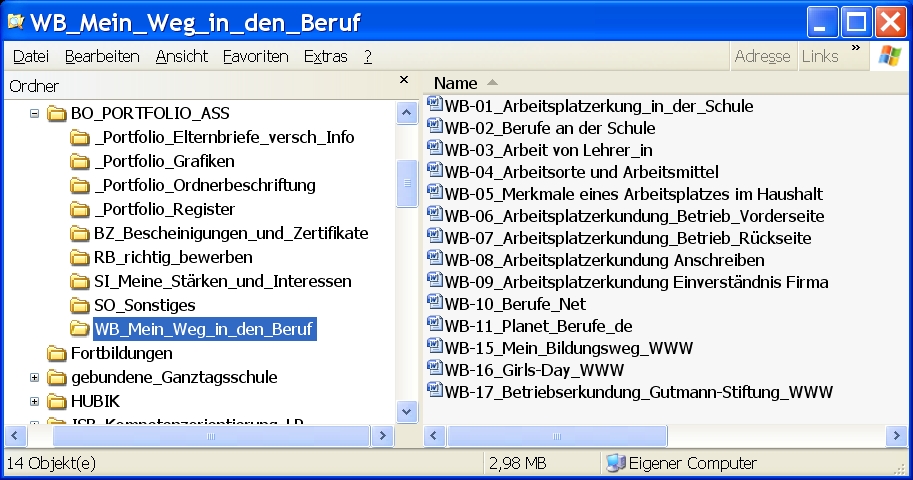913x480 pixels.
Task: Click the folder pane horizontal scroll thumb
Action: pyautogui.click(x=211, y=436)
